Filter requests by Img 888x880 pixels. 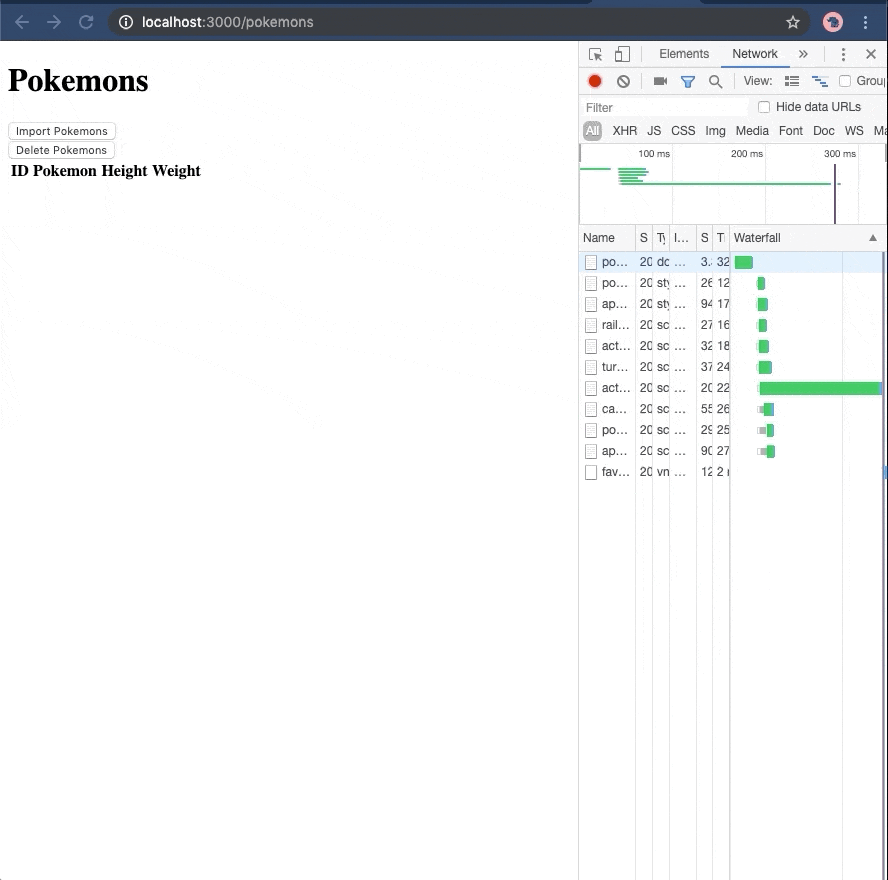click(715, 131)
